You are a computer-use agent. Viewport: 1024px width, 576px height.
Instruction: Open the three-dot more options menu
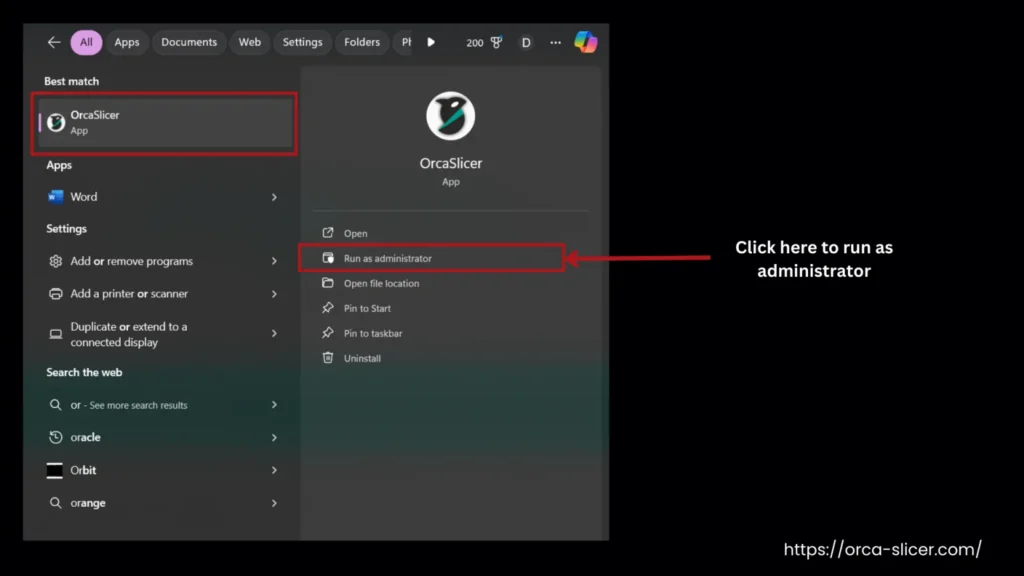(555, 42)
